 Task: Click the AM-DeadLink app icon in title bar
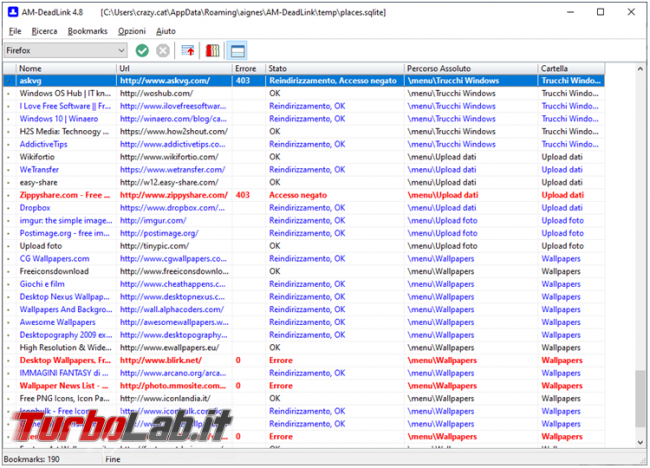(13, 12)
